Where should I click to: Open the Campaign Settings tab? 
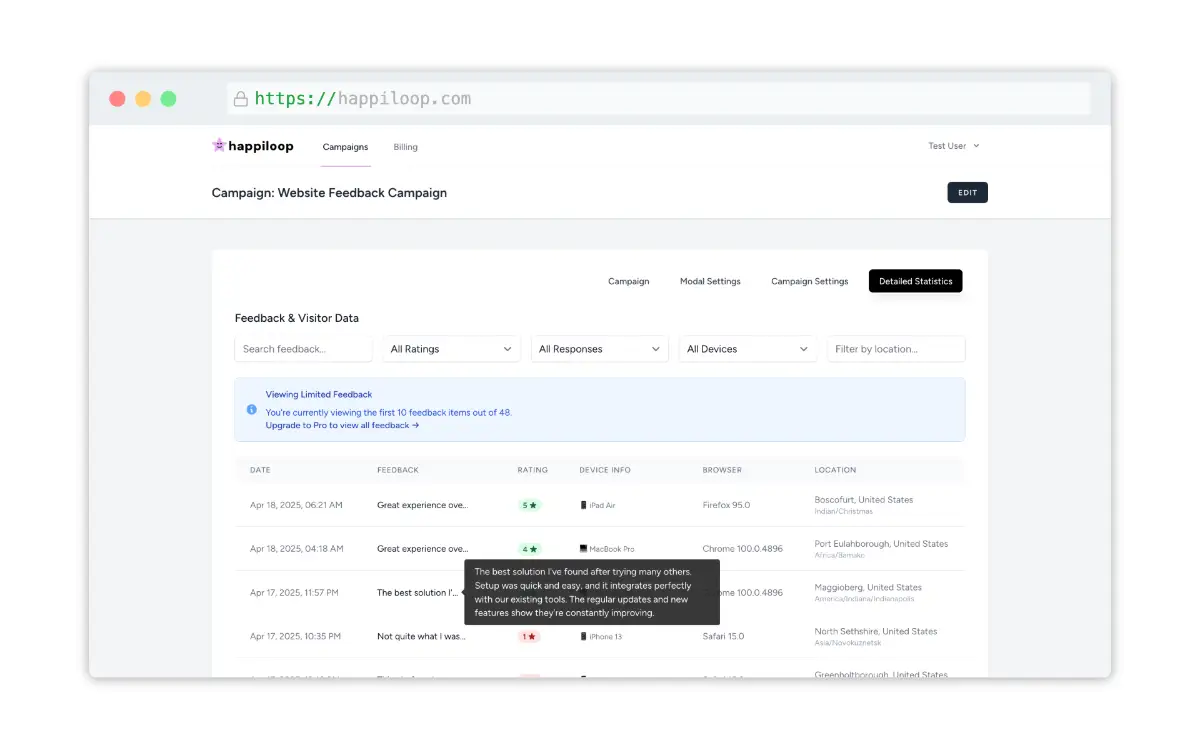pyautogui.click(x=809, y=282)
